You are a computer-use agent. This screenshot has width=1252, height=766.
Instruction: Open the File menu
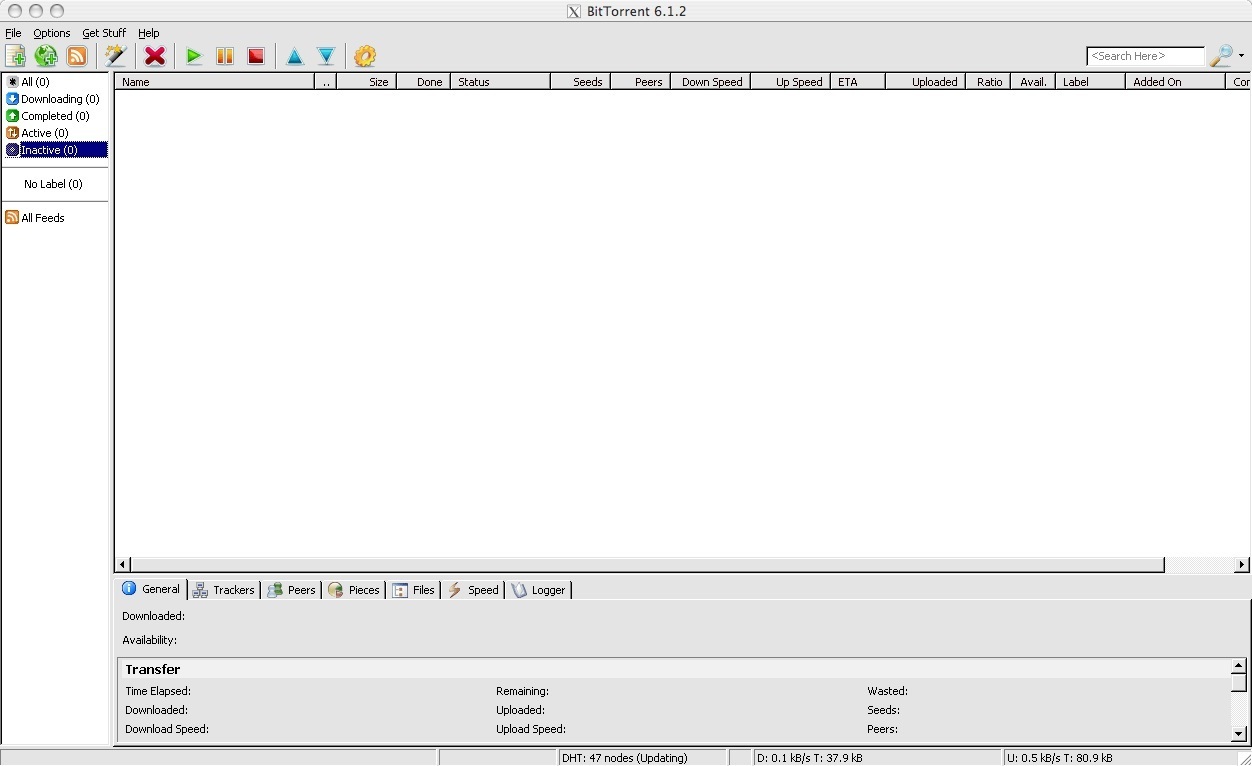(x=13, y=33)
